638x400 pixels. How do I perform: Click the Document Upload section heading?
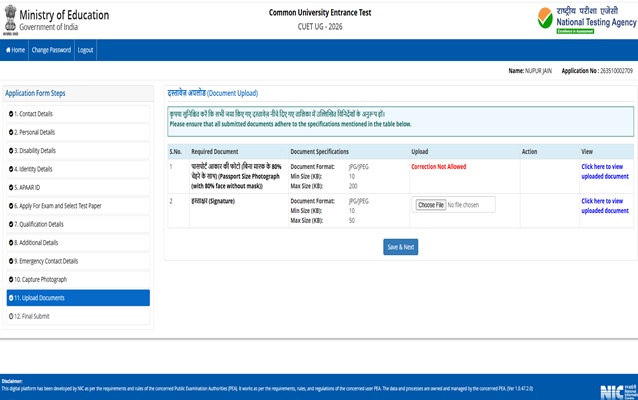[x=212, y=93]
